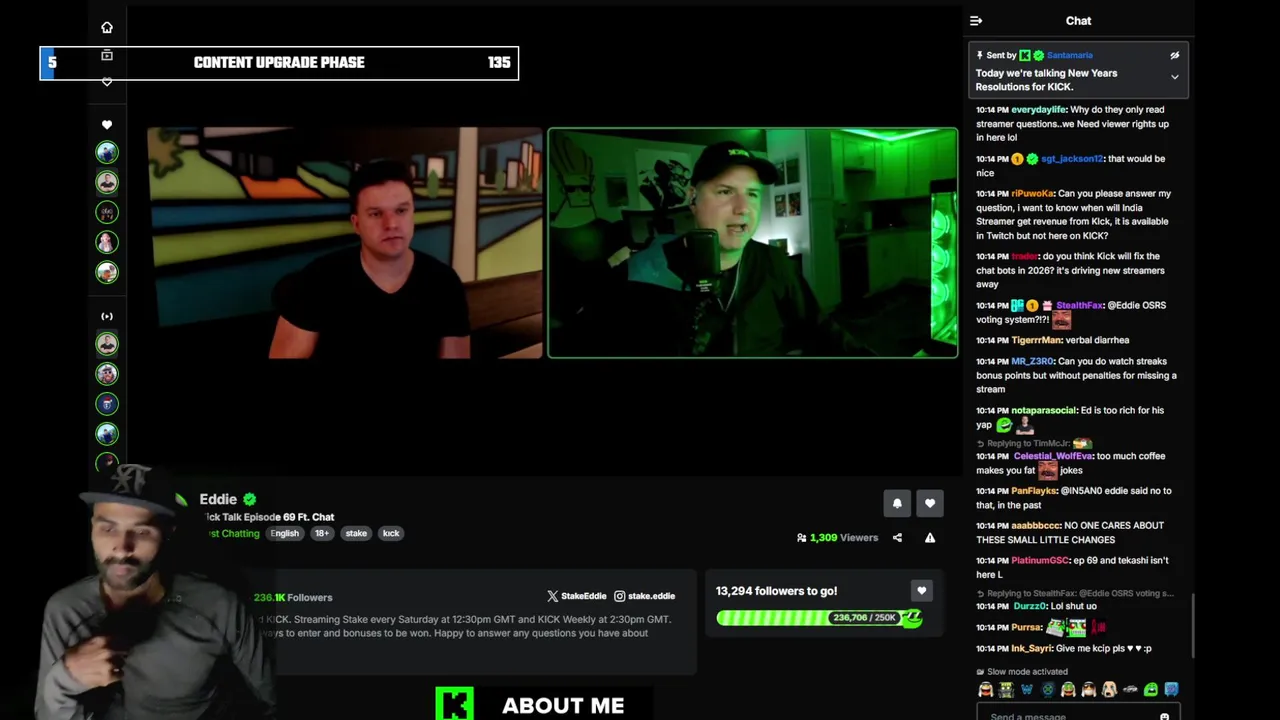Image resolution: width=1280 pixels, height=720 pixels.
Task: Insert the car emote from quick bar
Action: pos(1130,690)
